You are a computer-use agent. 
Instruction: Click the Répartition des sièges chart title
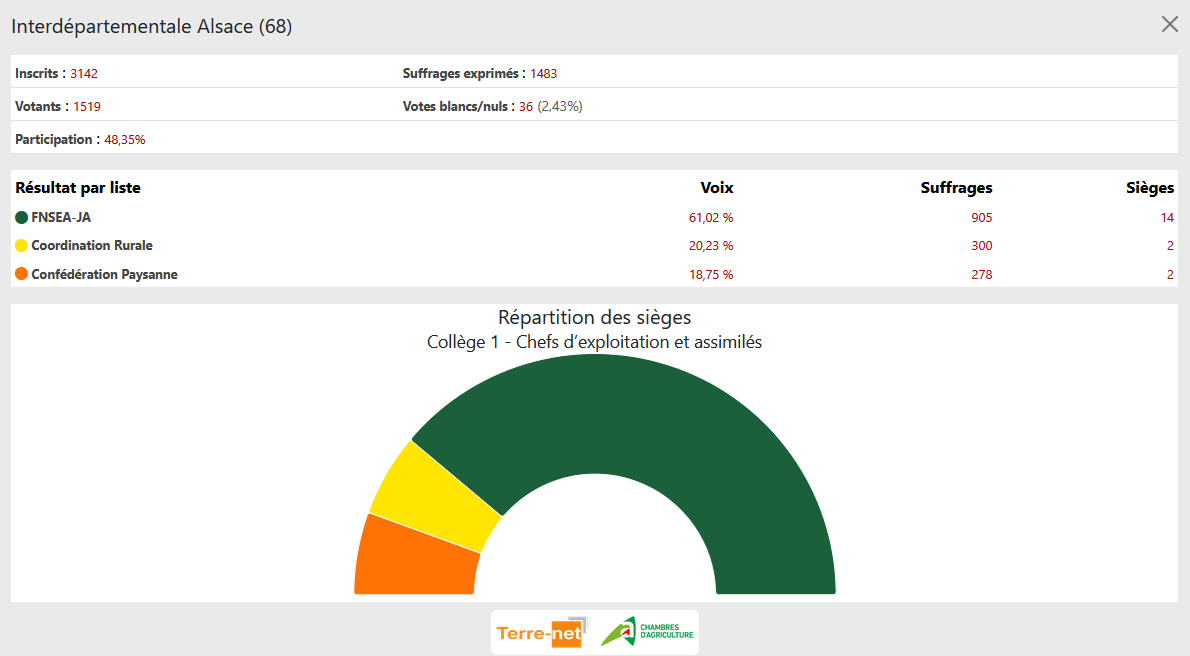pyautogui.click(x=594, y=317)
